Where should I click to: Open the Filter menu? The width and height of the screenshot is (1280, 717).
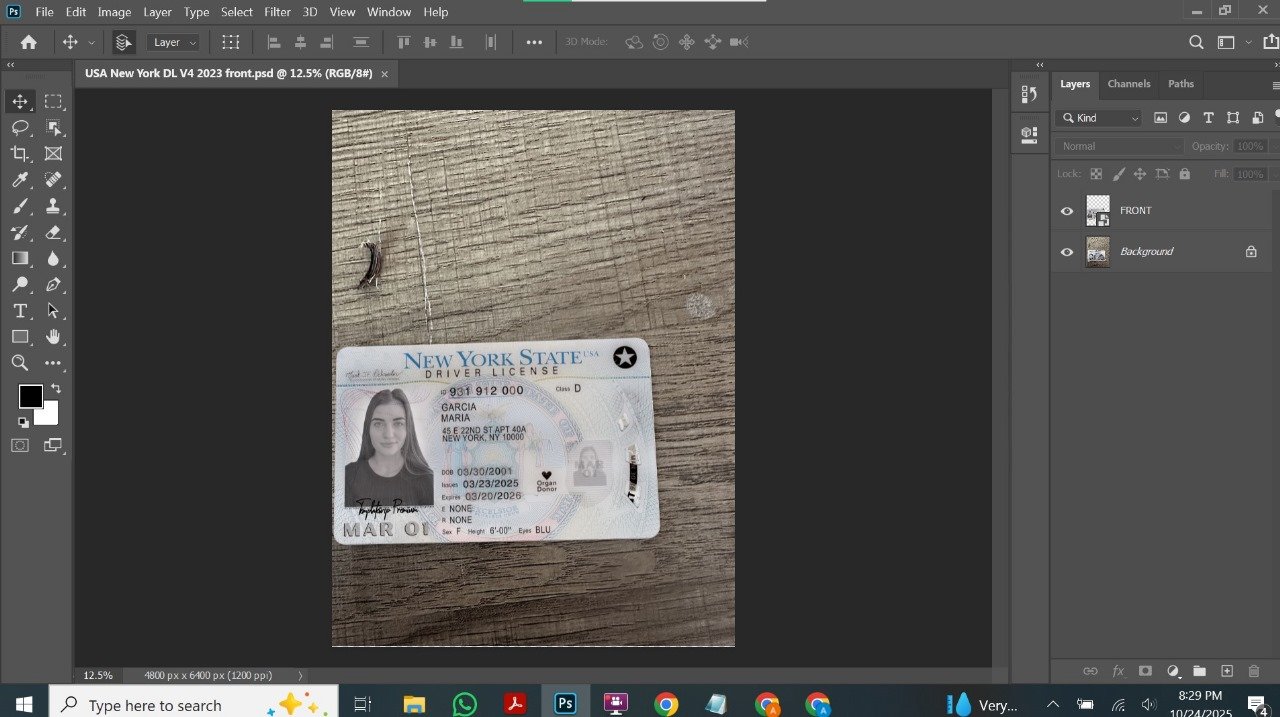coord(277,12)
